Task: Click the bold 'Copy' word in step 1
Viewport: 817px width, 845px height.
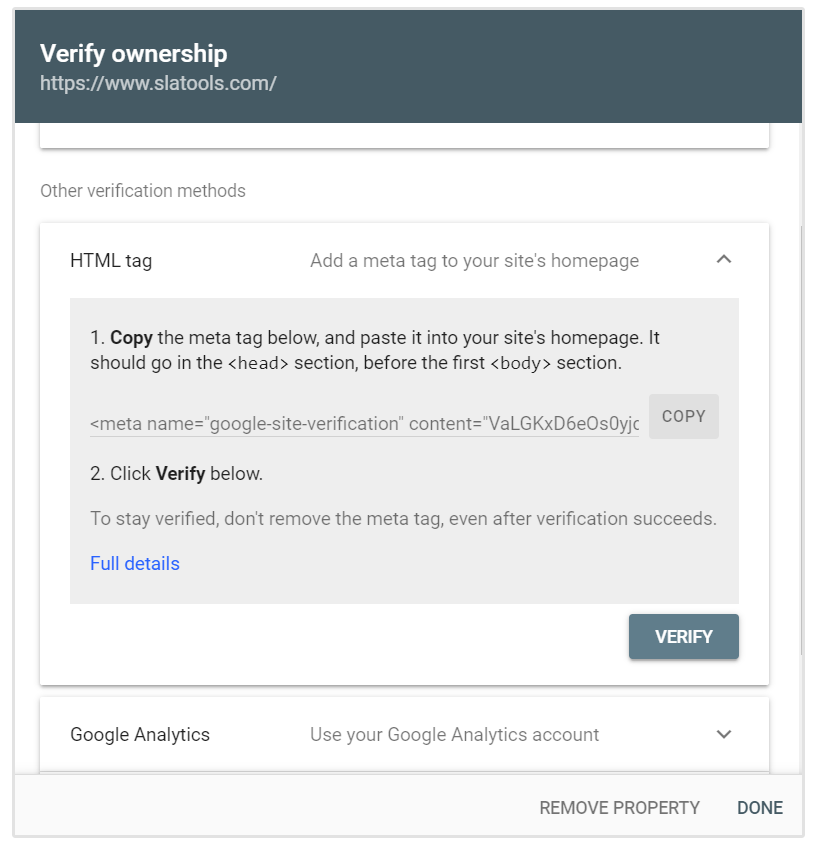Action: click(x=131, y=338)
